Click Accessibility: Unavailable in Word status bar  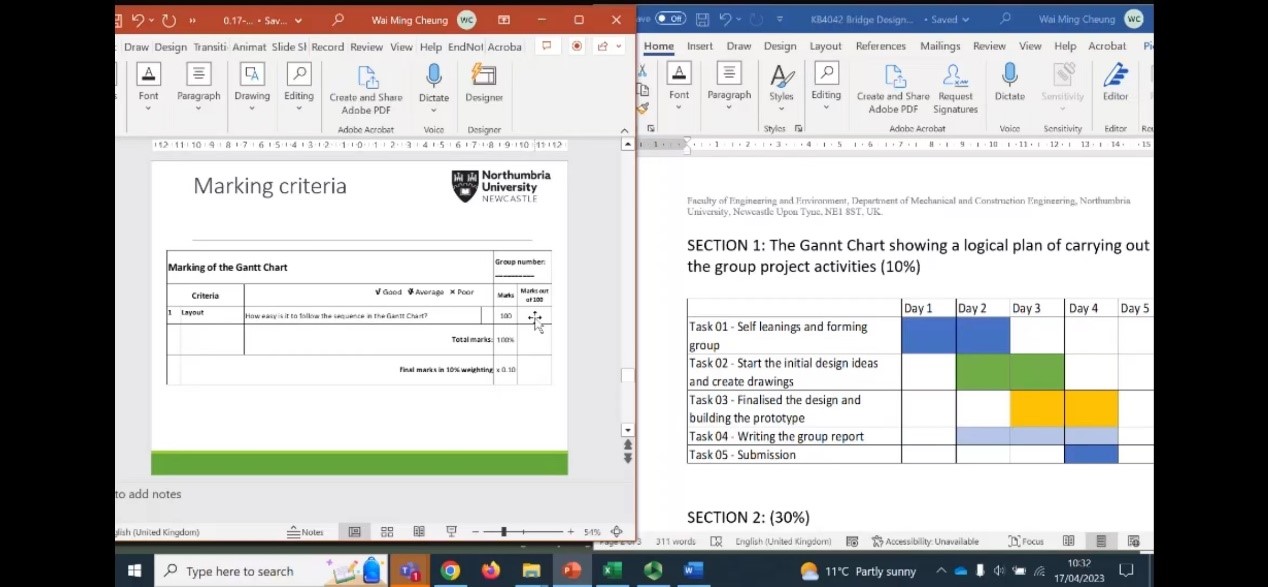[x=924, y=541]
